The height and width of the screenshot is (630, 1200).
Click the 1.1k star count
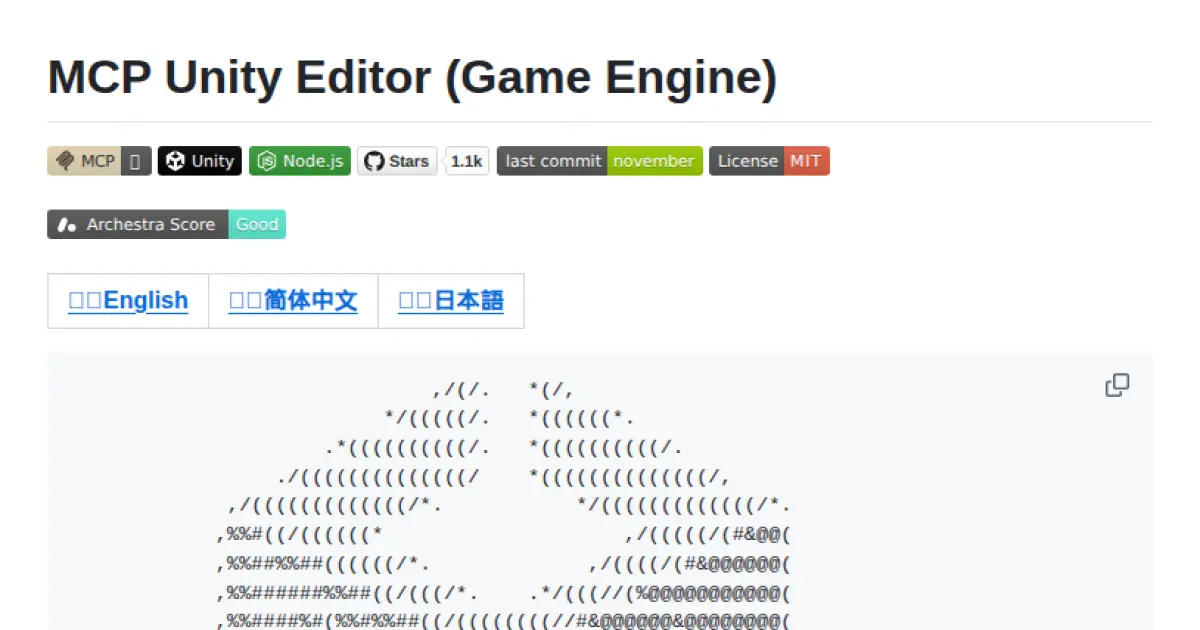465,160
